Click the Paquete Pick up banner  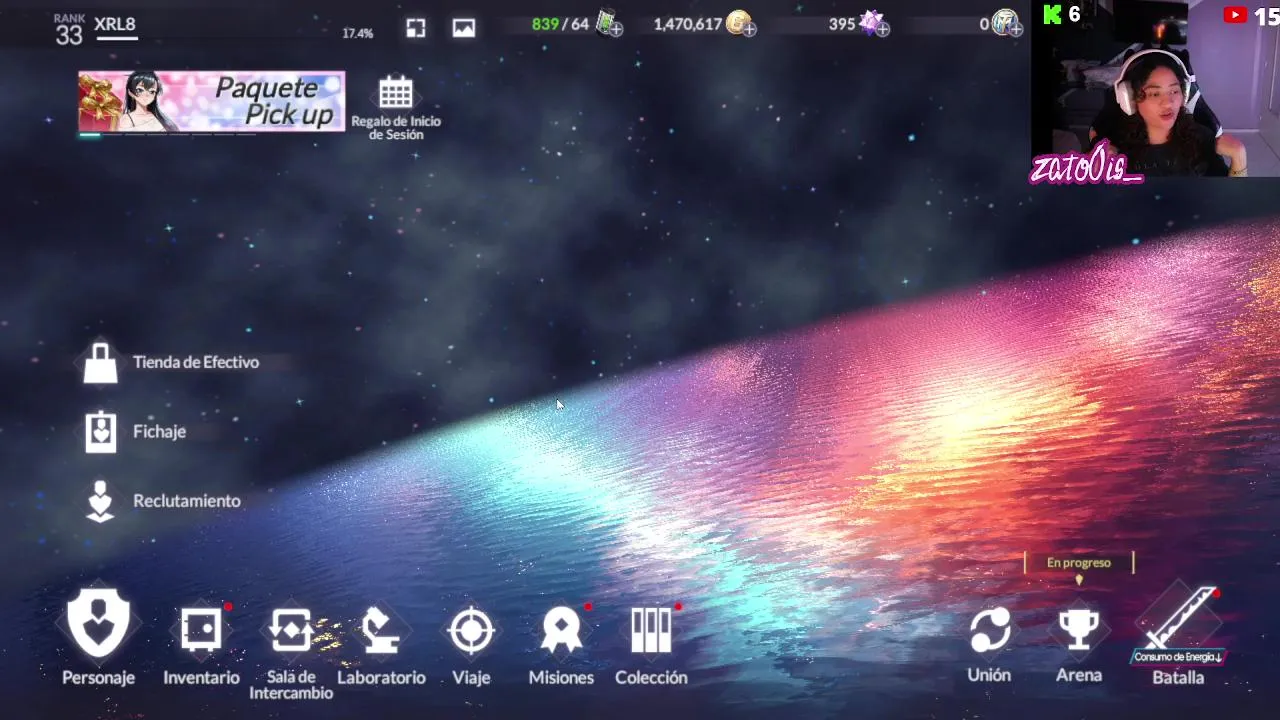[x=212, y=101]
